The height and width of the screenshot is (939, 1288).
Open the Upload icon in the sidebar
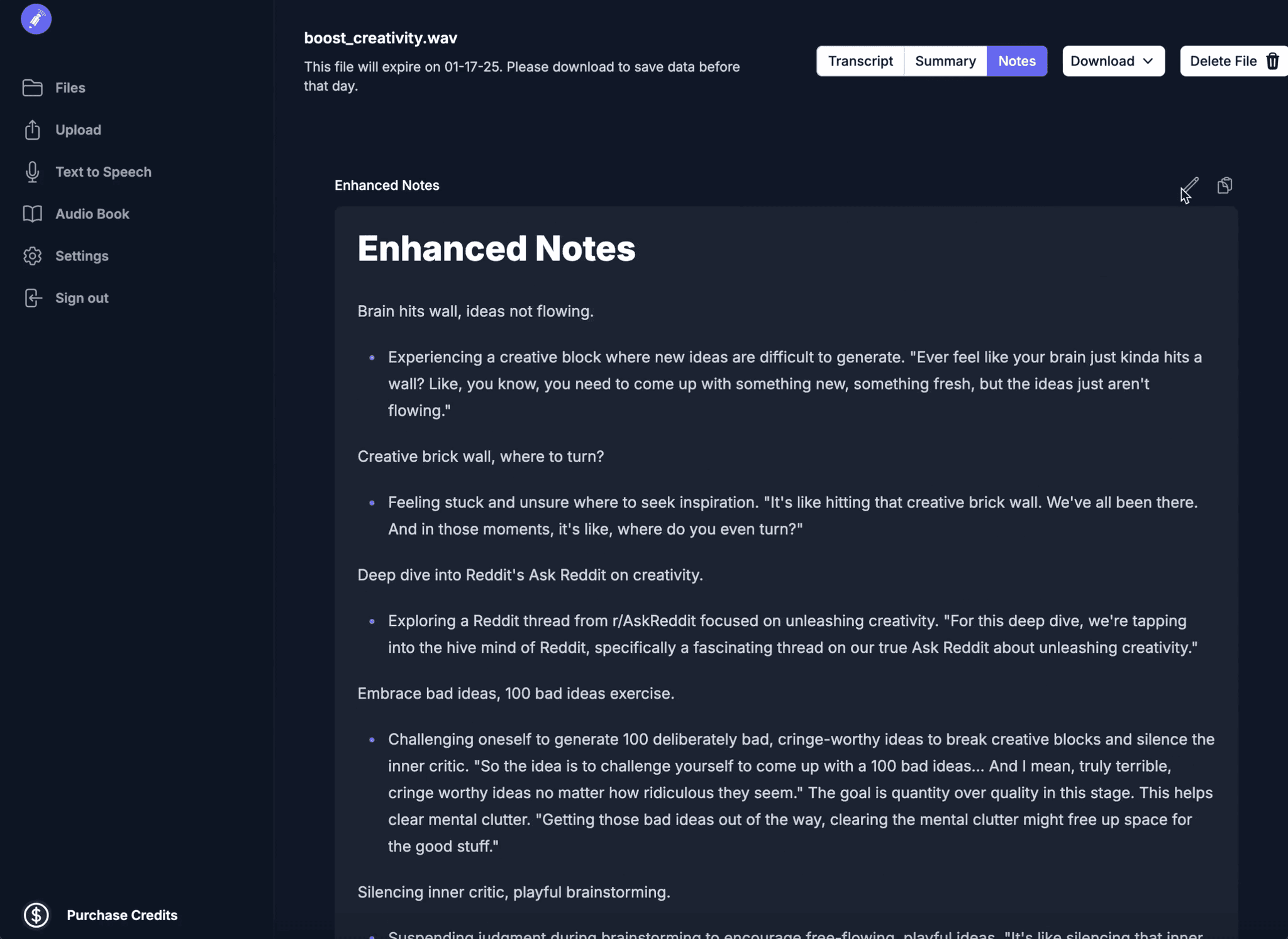pos(32,130)
